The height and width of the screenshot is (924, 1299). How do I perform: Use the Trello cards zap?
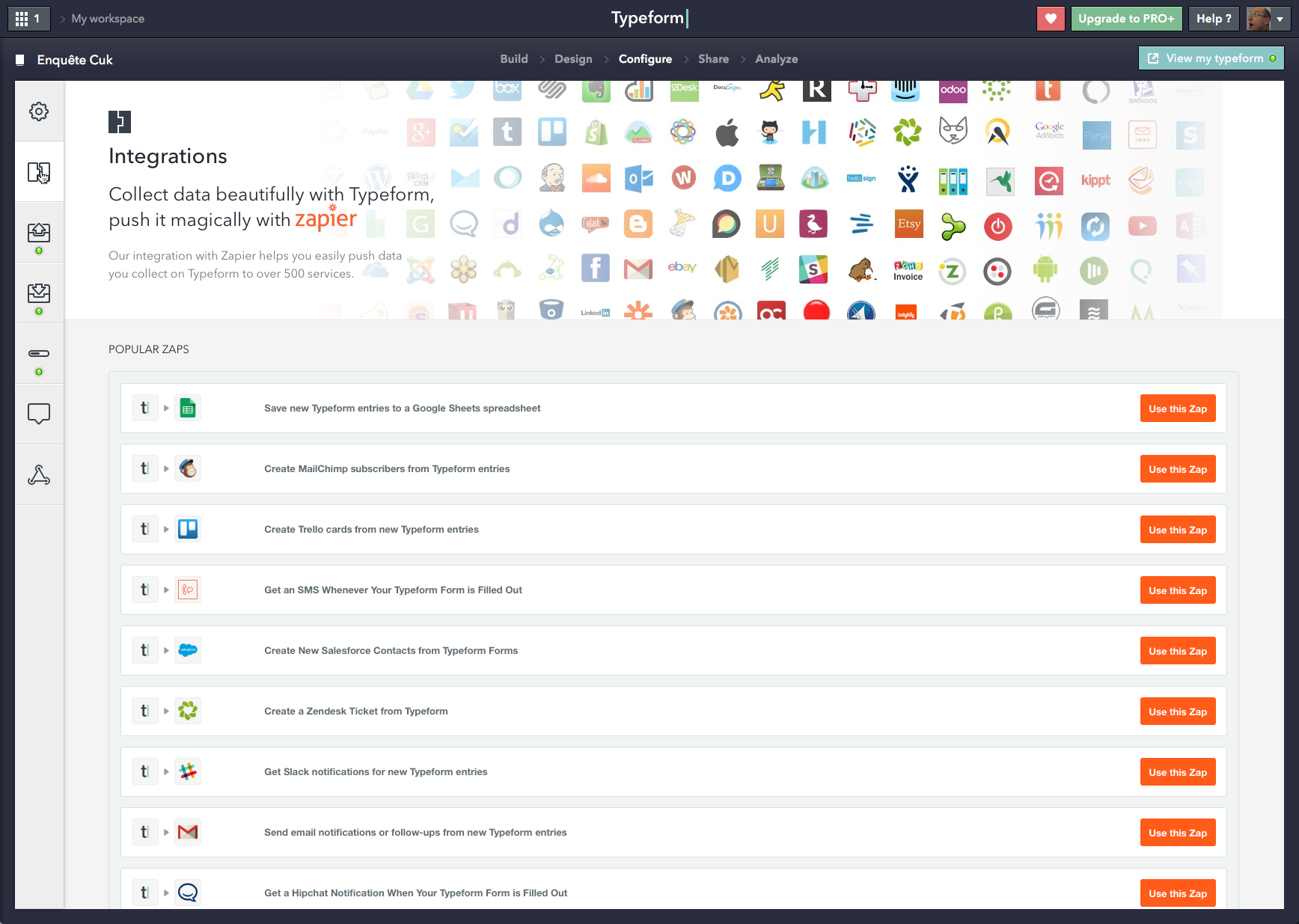1178,530
